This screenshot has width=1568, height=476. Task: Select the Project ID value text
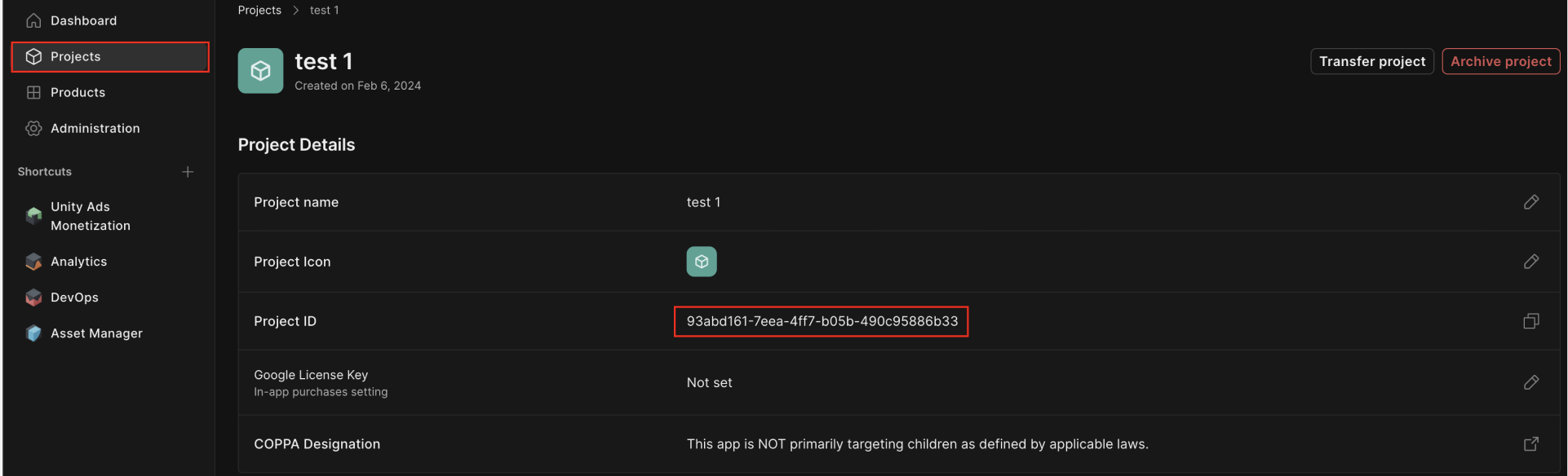coord(822,321)
